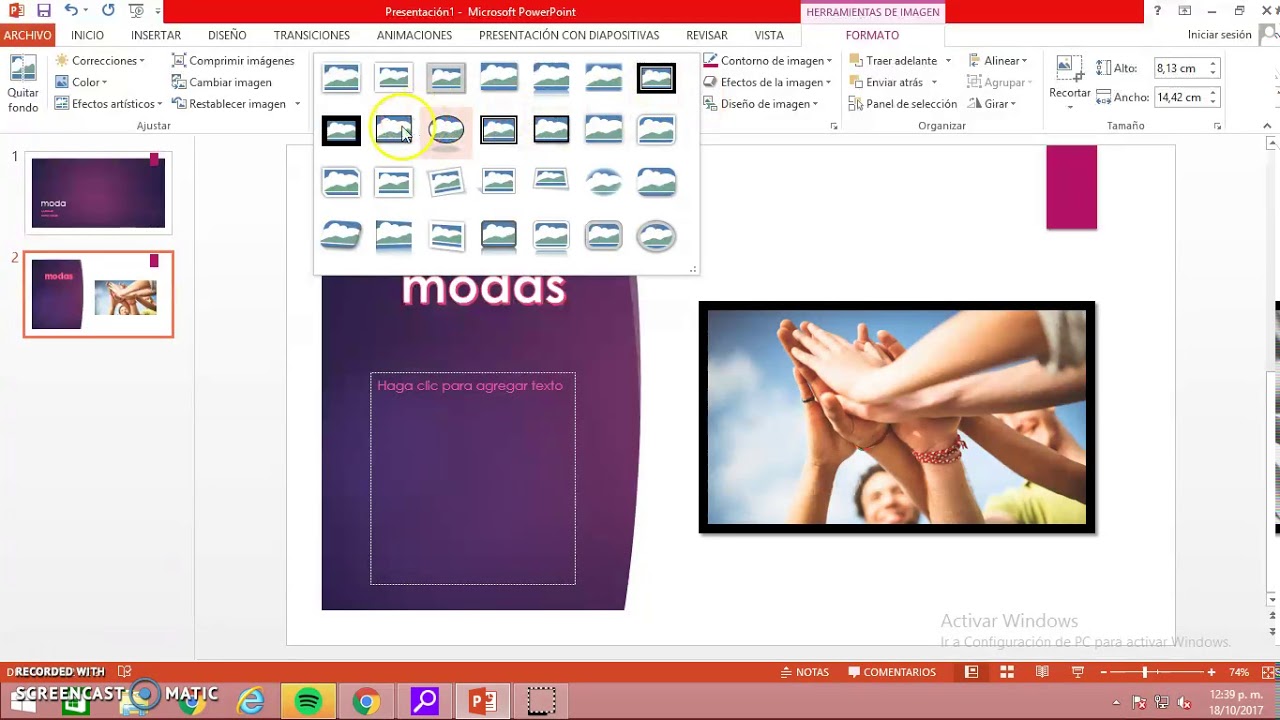This screenshot has height=720, width=1280.
Task: Open the Contorno de imagen dropdown
Action: 768,61
